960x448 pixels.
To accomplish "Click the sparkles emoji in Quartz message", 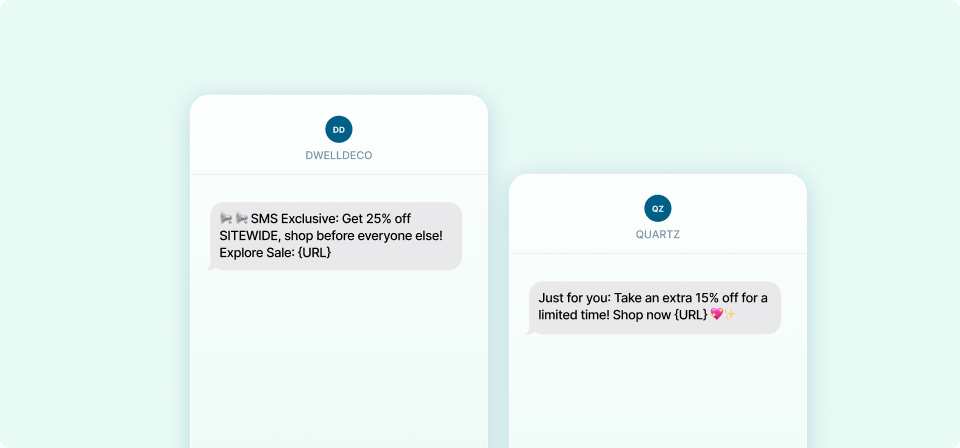I will pos(729,315).
